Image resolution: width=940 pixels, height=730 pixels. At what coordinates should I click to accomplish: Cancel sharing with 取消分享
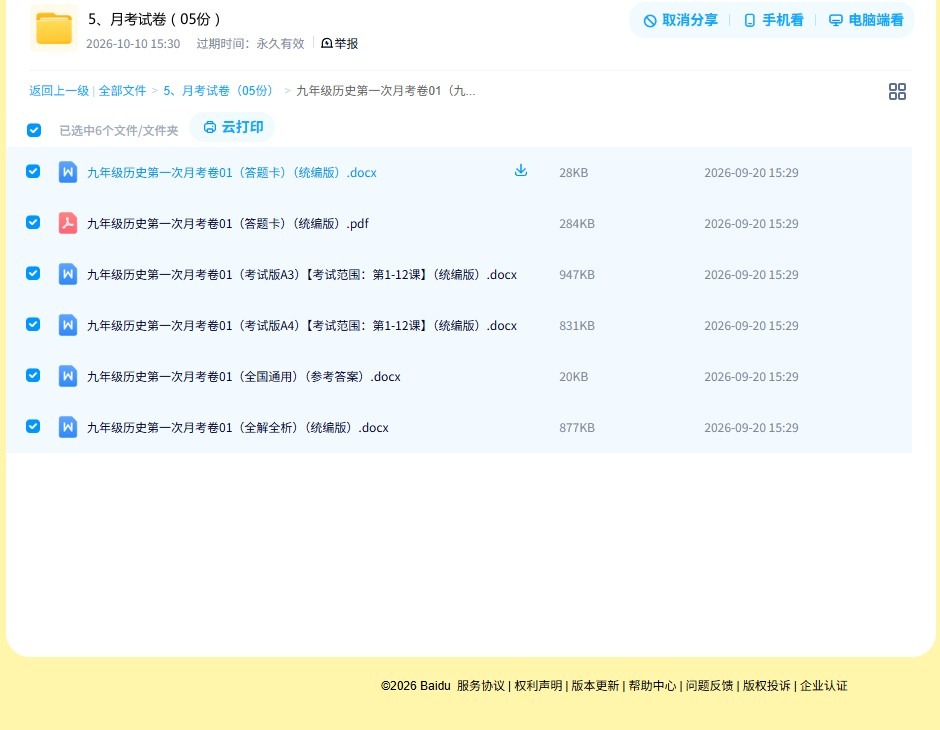(680, 20)
